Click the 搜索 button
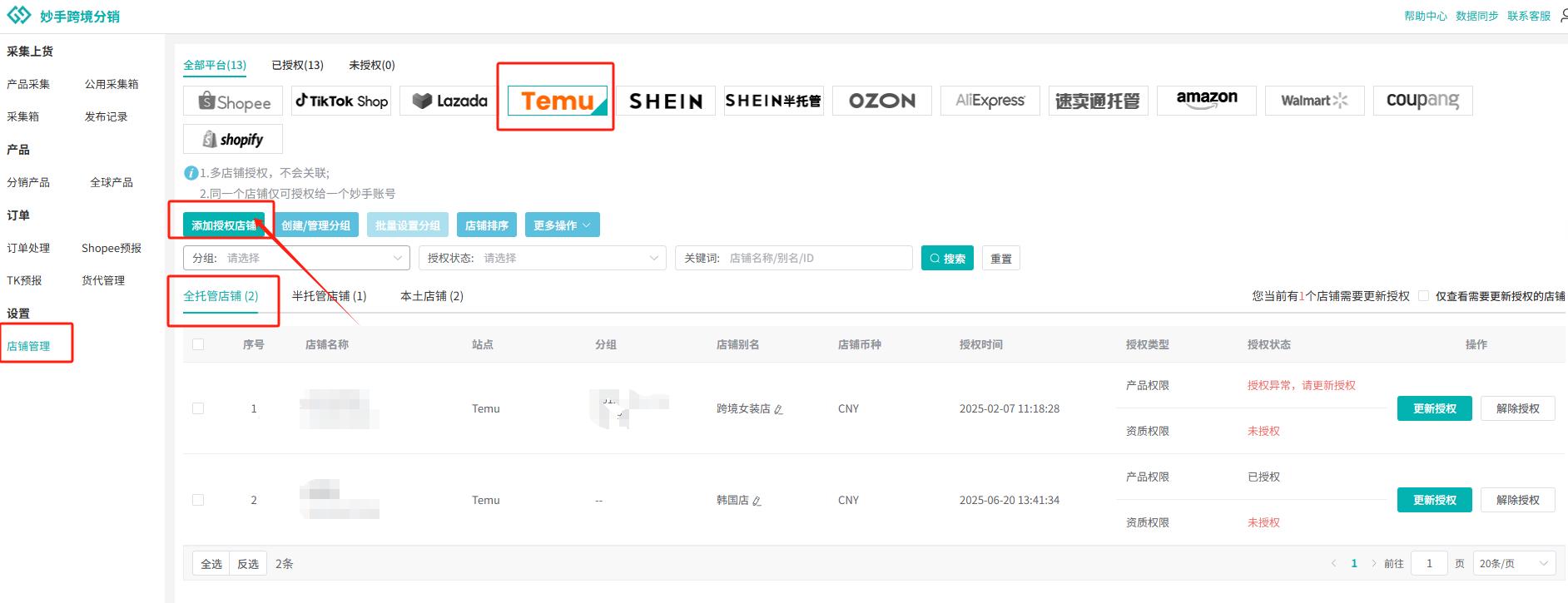The height and width of the screenshot is (603, 1568). click(947, 259)
